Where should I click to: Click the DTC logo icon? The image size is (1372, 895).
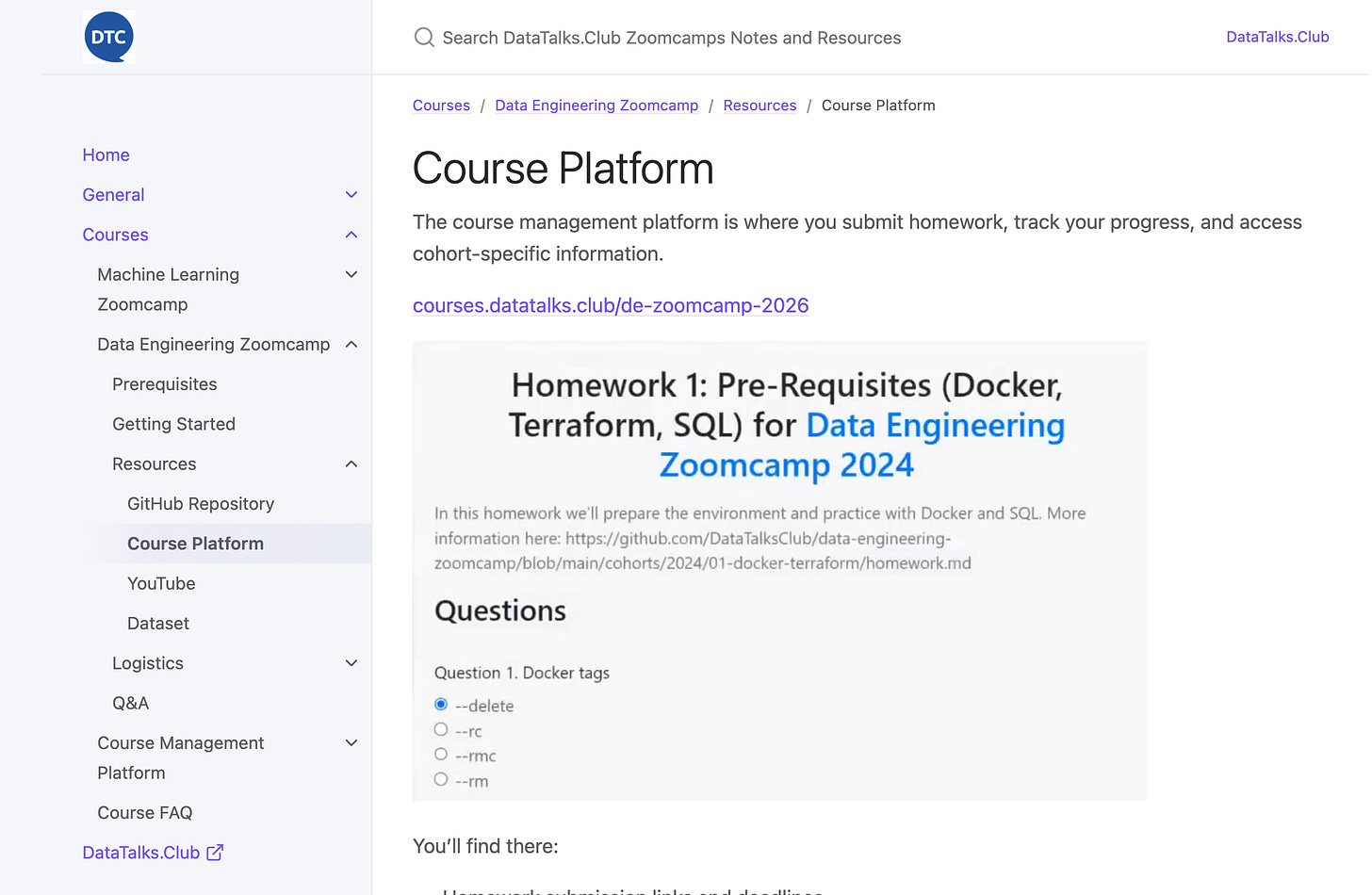(108, 37)
